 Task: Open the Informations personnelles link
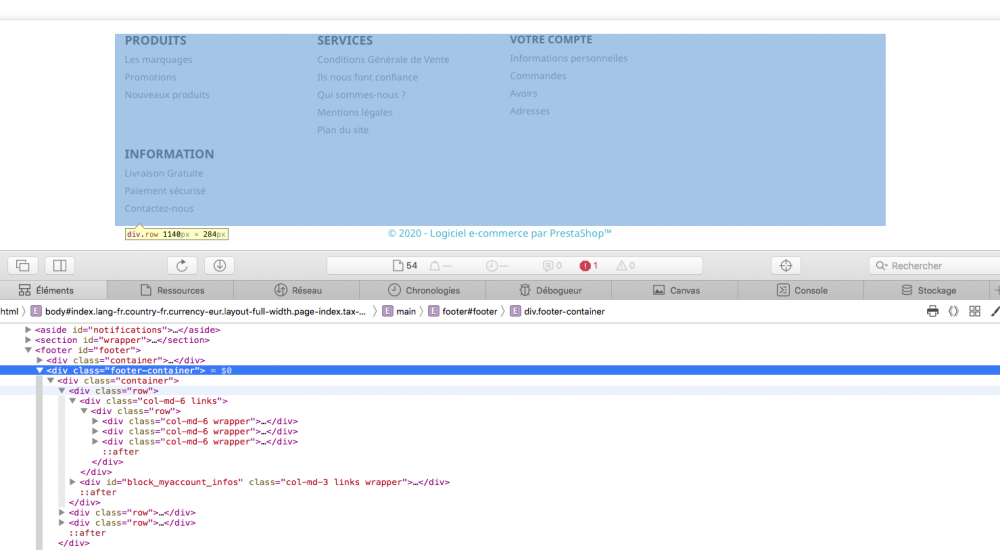tap(568, 58)
